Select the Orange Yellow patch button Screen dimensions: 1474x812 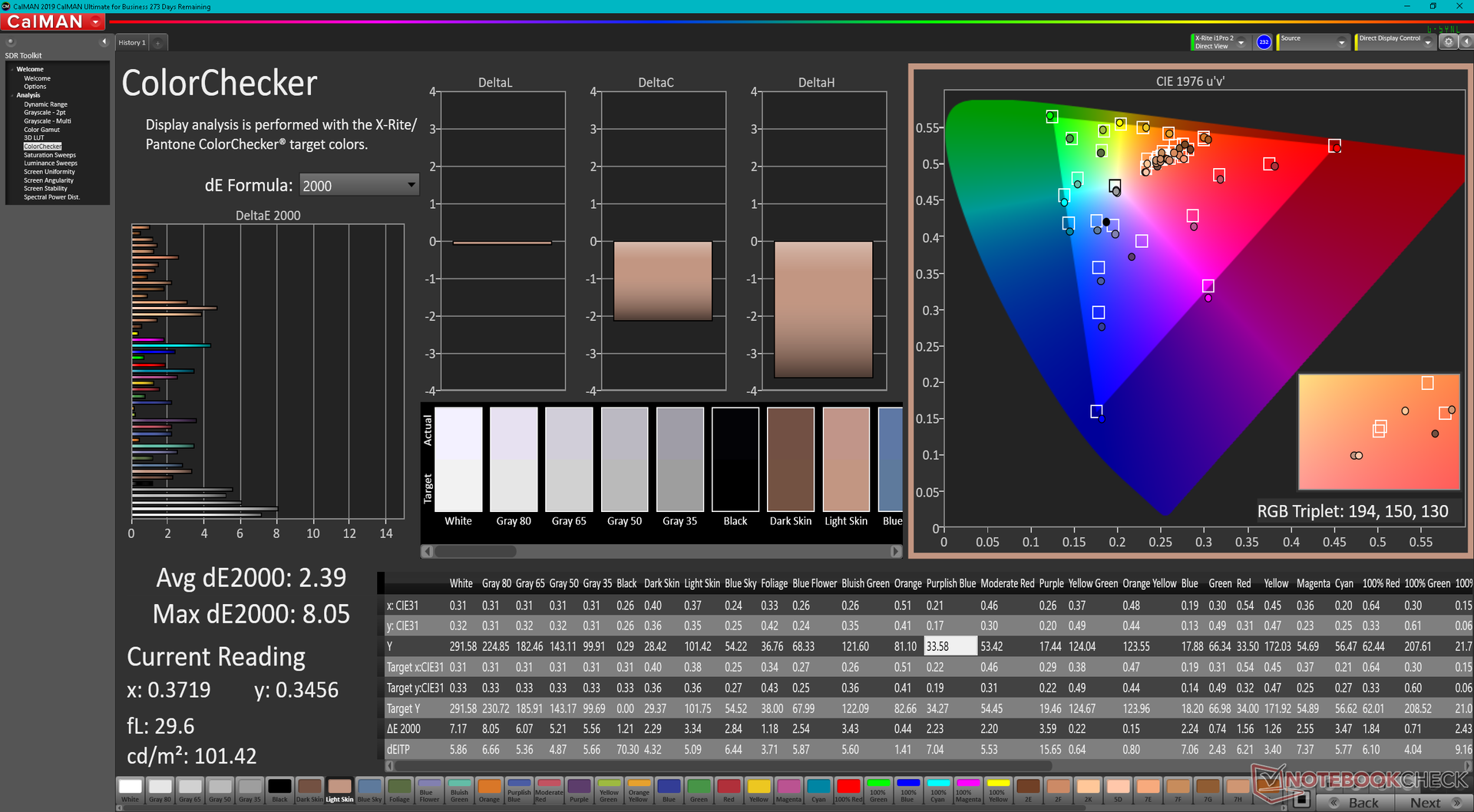point(639,791)
